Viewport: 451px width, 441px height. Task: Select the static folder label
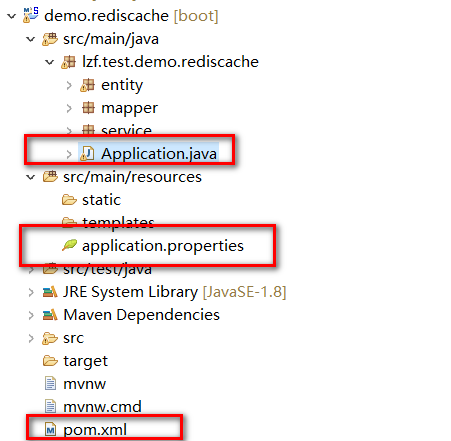pyautogui.click(x=101, y=200)
